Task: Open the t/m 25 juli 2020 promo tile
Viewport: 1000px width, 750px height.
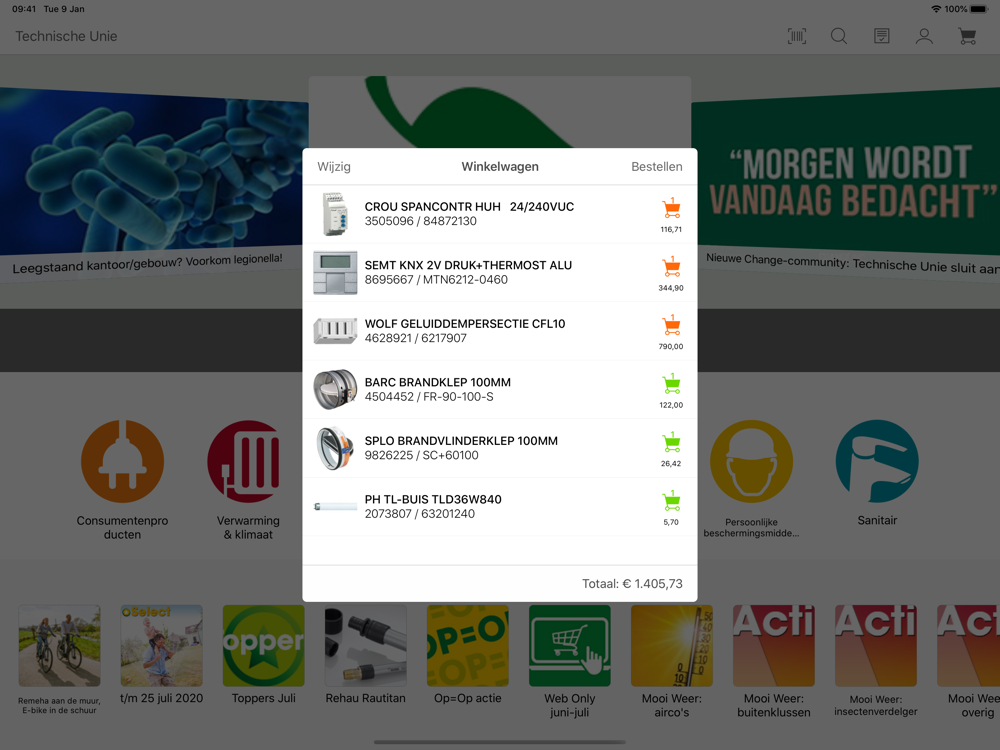Action: point(161,646)
